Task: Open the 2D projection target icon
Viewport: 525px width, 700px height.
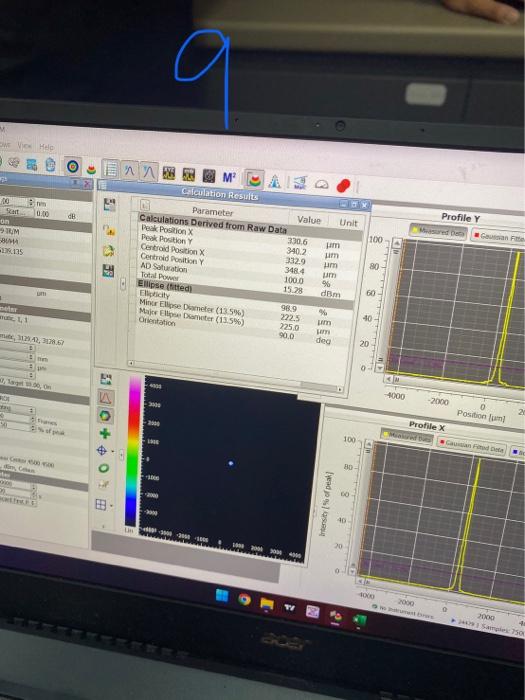Action: (73, 167)
